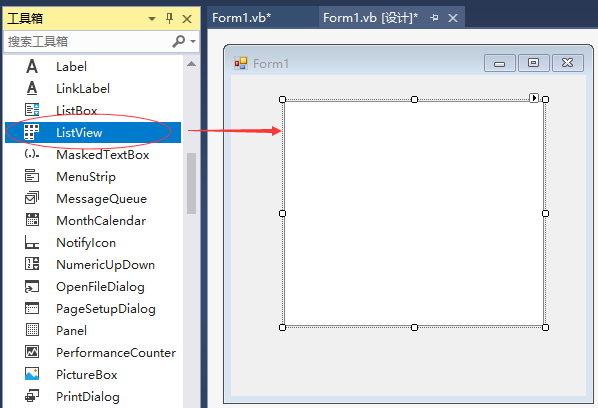Select the PictureBox control icon

32,374
